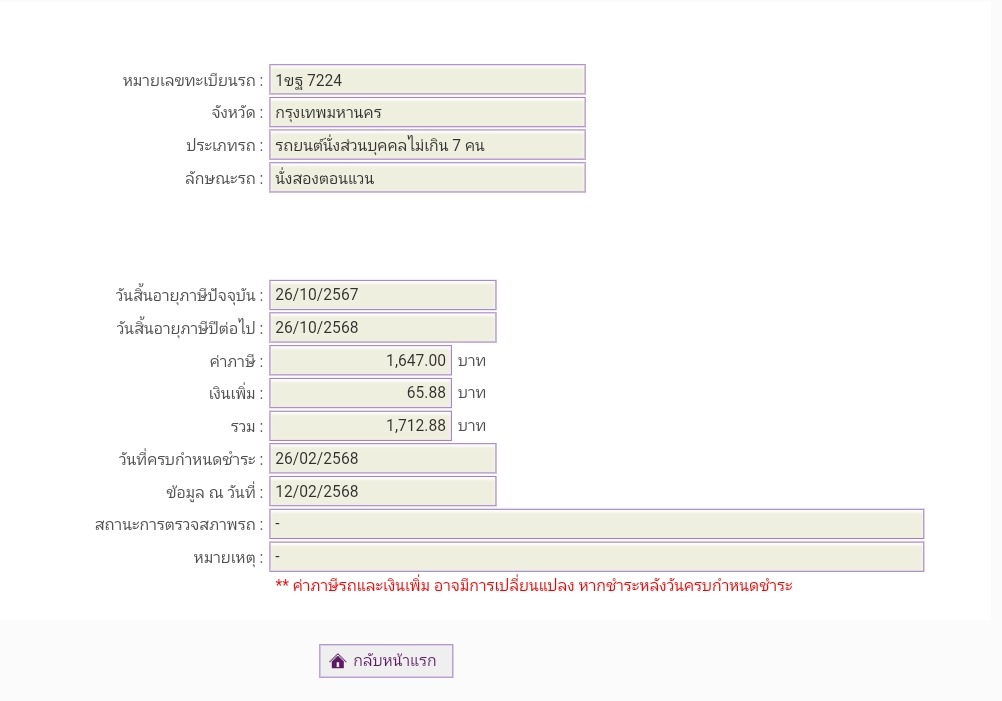Select the ค่าภาษี amount 1,647.00
The image size is (1002, 701).
pos(360,360)
